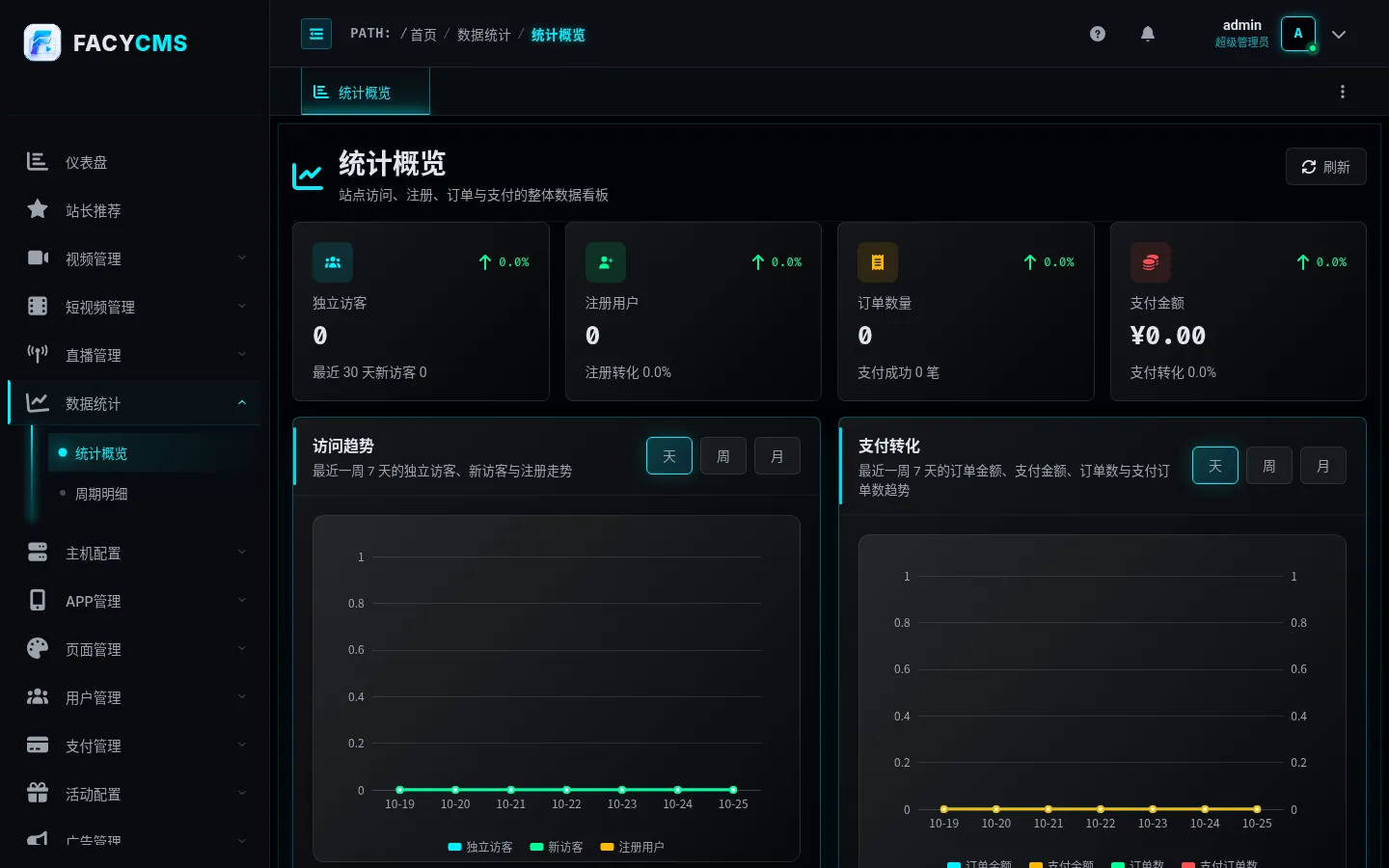This screenshot has height=868, width=1389.
Task: Switch 支付转化 chart to 月 view
Action: (x=1323, y=466)
